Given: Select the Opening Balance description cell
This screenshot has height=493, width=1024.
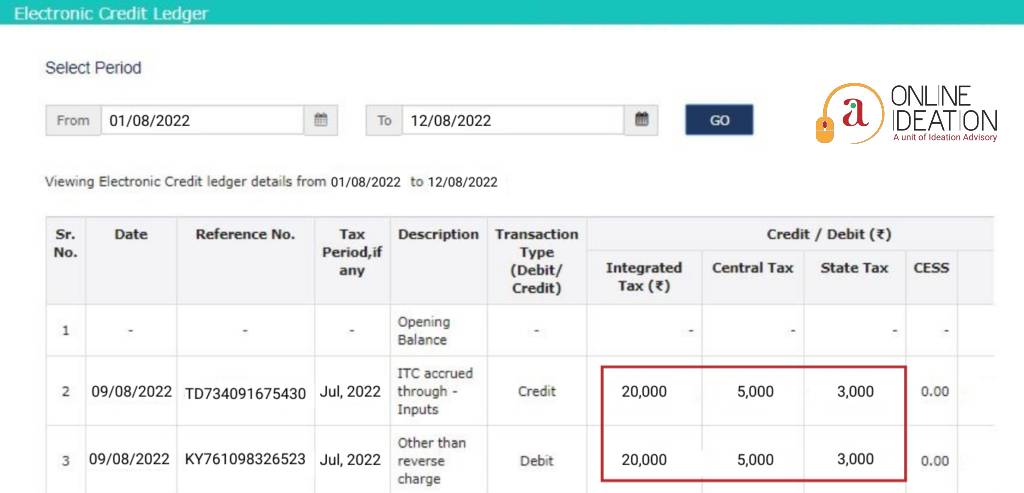Looking at the screenshot, I should point(424,331).
